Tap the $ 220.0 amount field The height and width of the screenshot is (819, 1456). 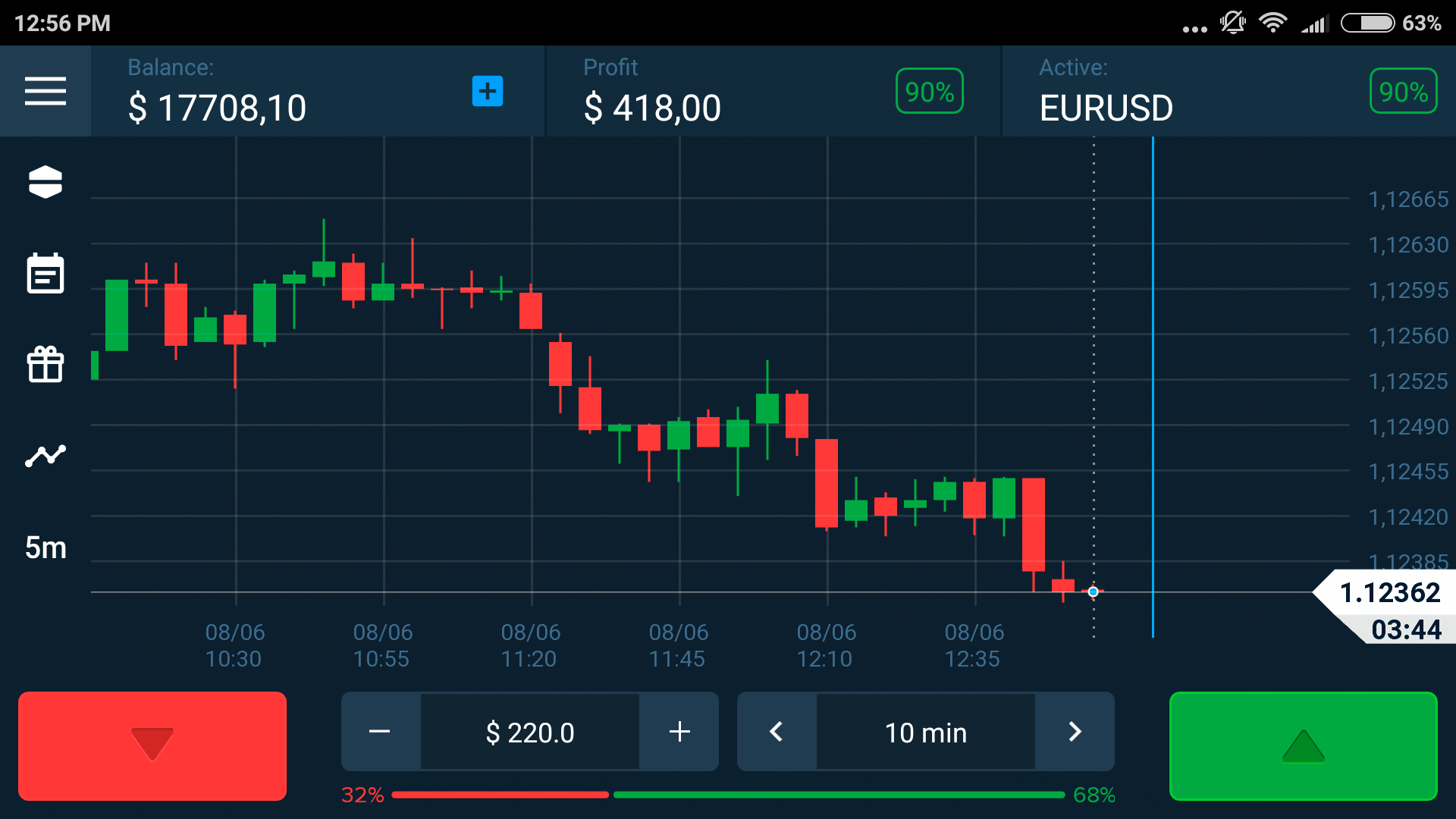[530, 733]
